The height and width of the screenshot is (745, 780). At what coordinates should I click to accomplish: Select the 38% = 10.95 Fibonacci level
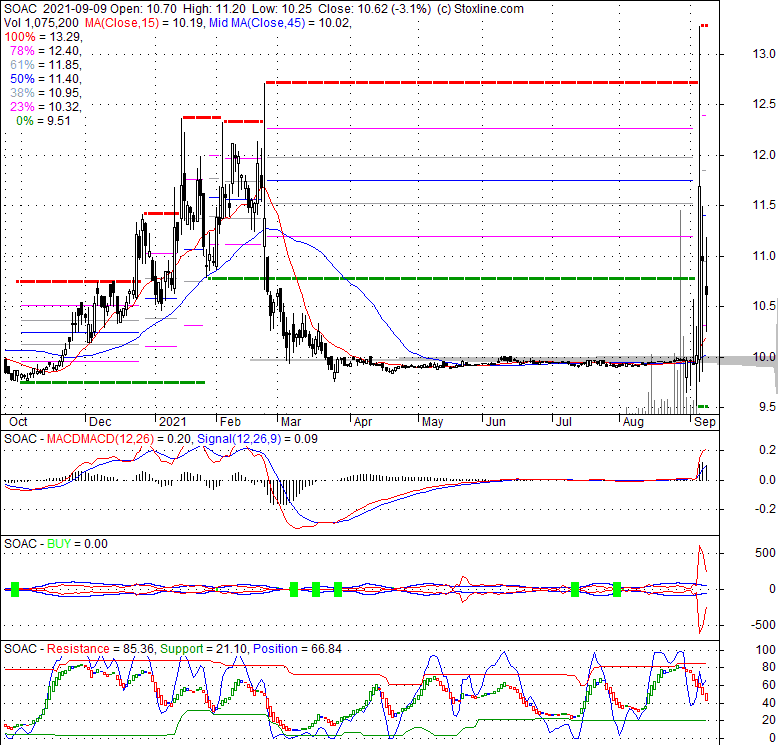(45, 93)
